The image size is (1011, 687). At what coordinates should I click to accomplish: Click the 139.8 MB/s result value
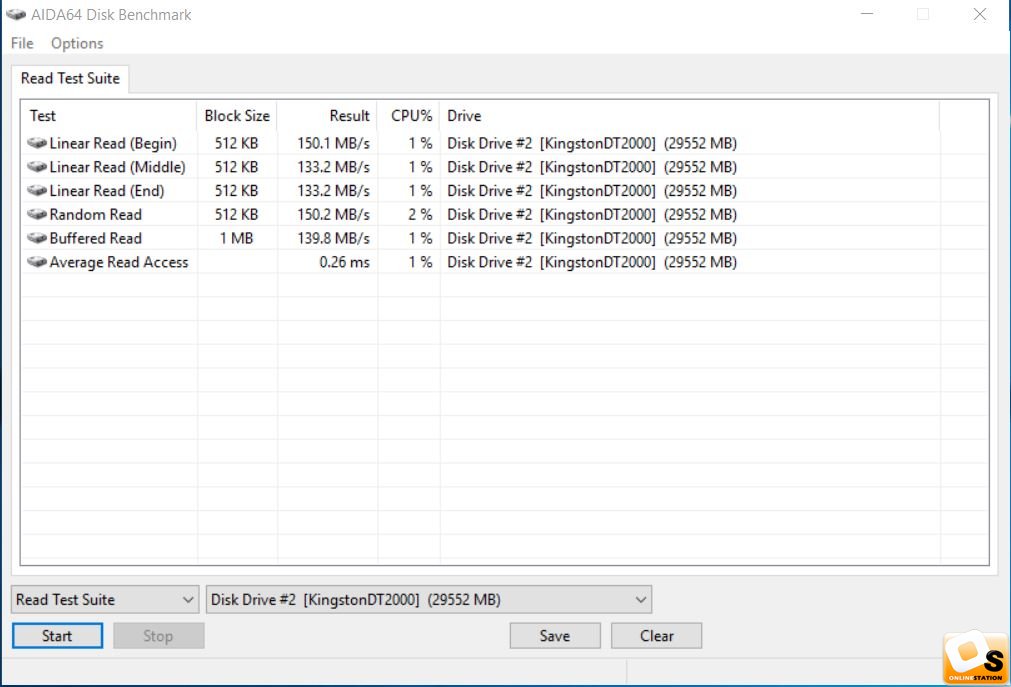(333, 238)
